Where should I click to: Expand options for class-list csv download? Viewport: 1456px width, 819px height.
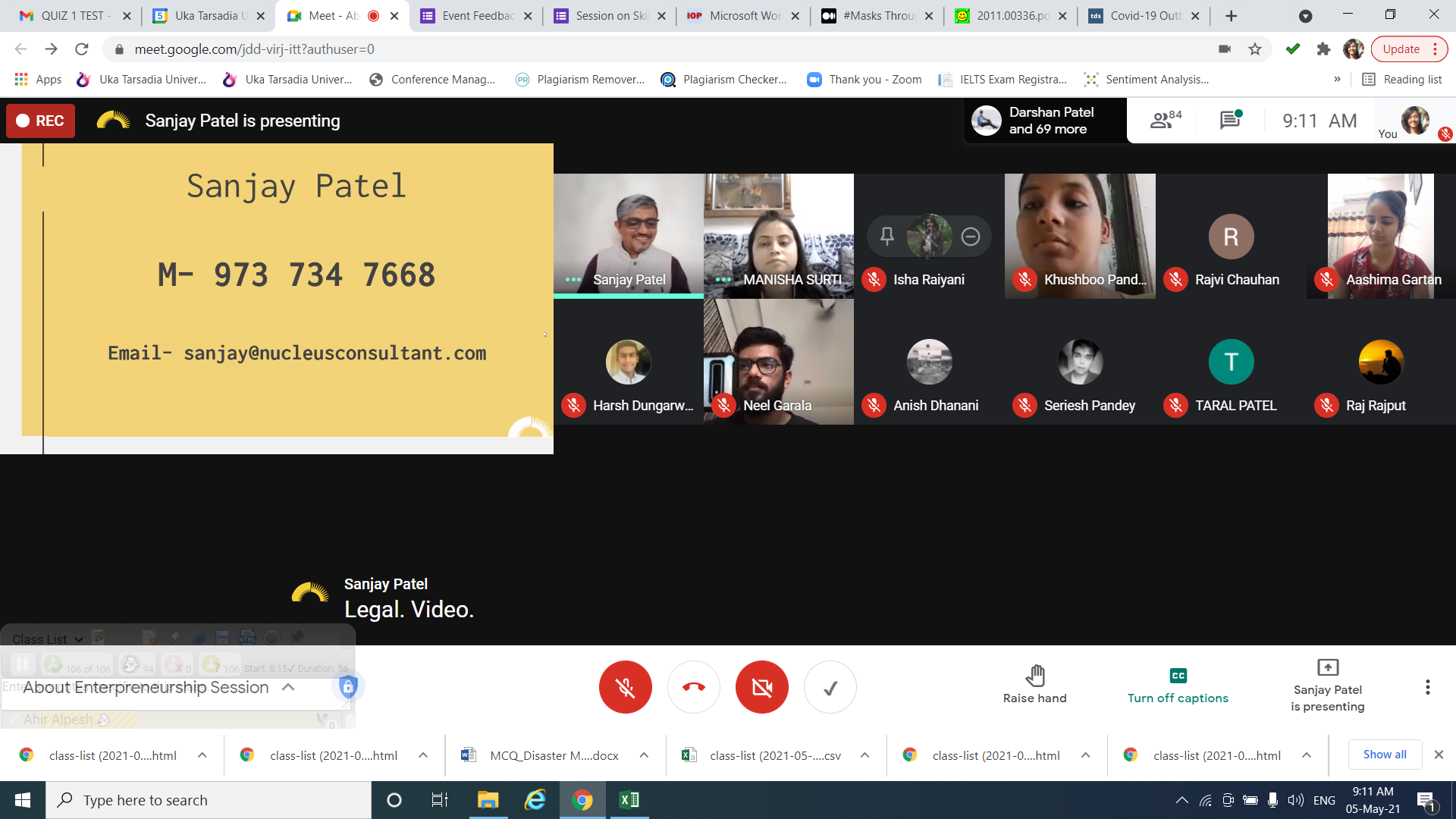(864, 755)
